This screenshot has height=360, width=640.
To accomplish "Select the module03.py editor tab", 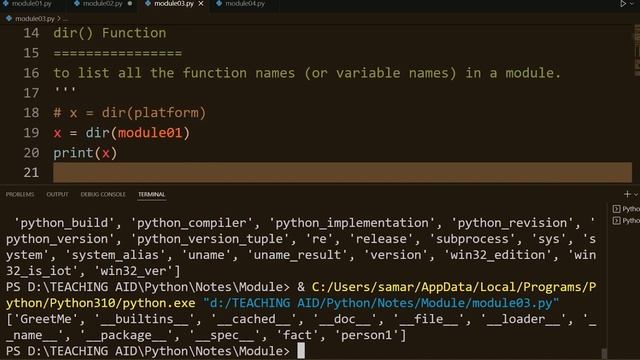I will click(174, 4).
